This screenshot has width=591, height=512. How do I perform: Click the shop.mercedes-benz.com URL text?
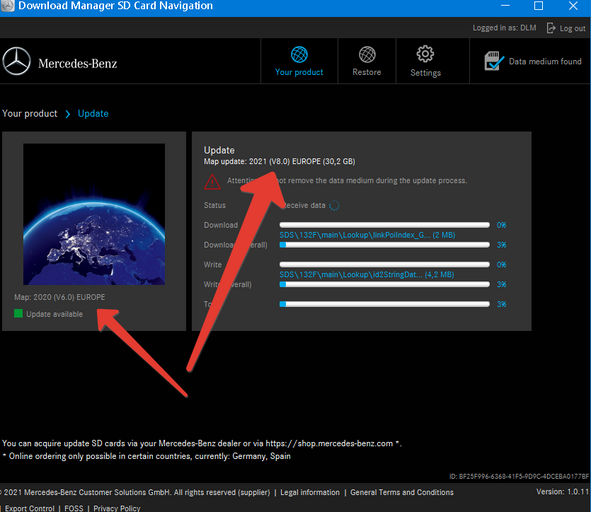coord(329,443)
